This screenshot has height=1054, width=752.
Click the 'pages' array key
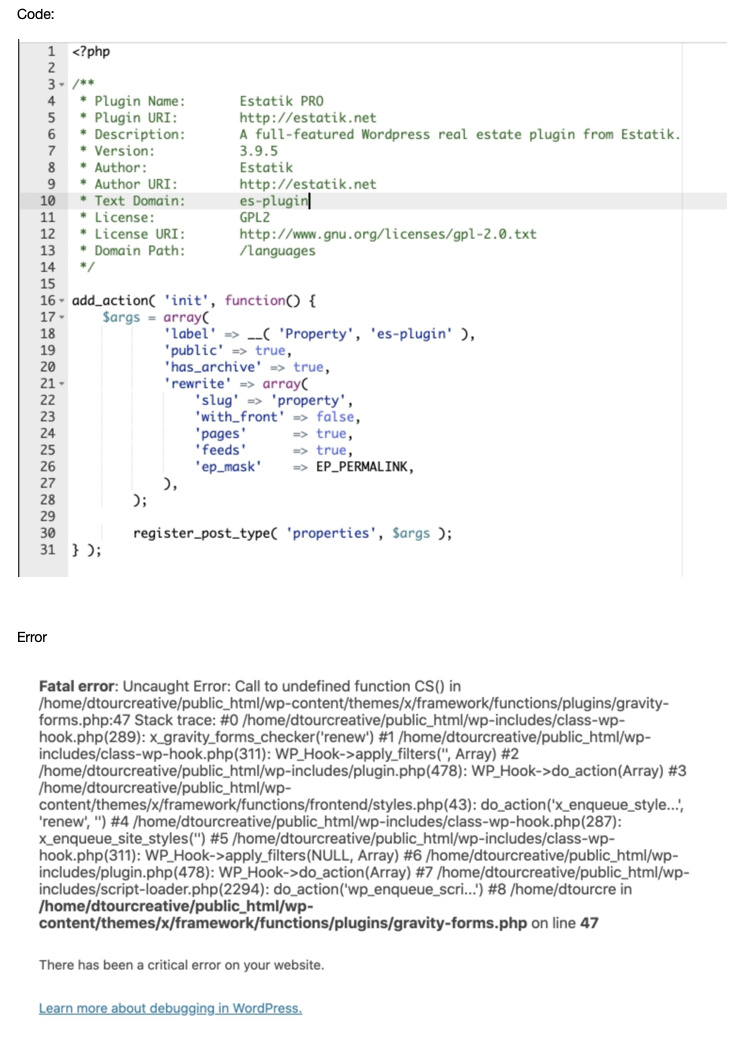point(220,434)
